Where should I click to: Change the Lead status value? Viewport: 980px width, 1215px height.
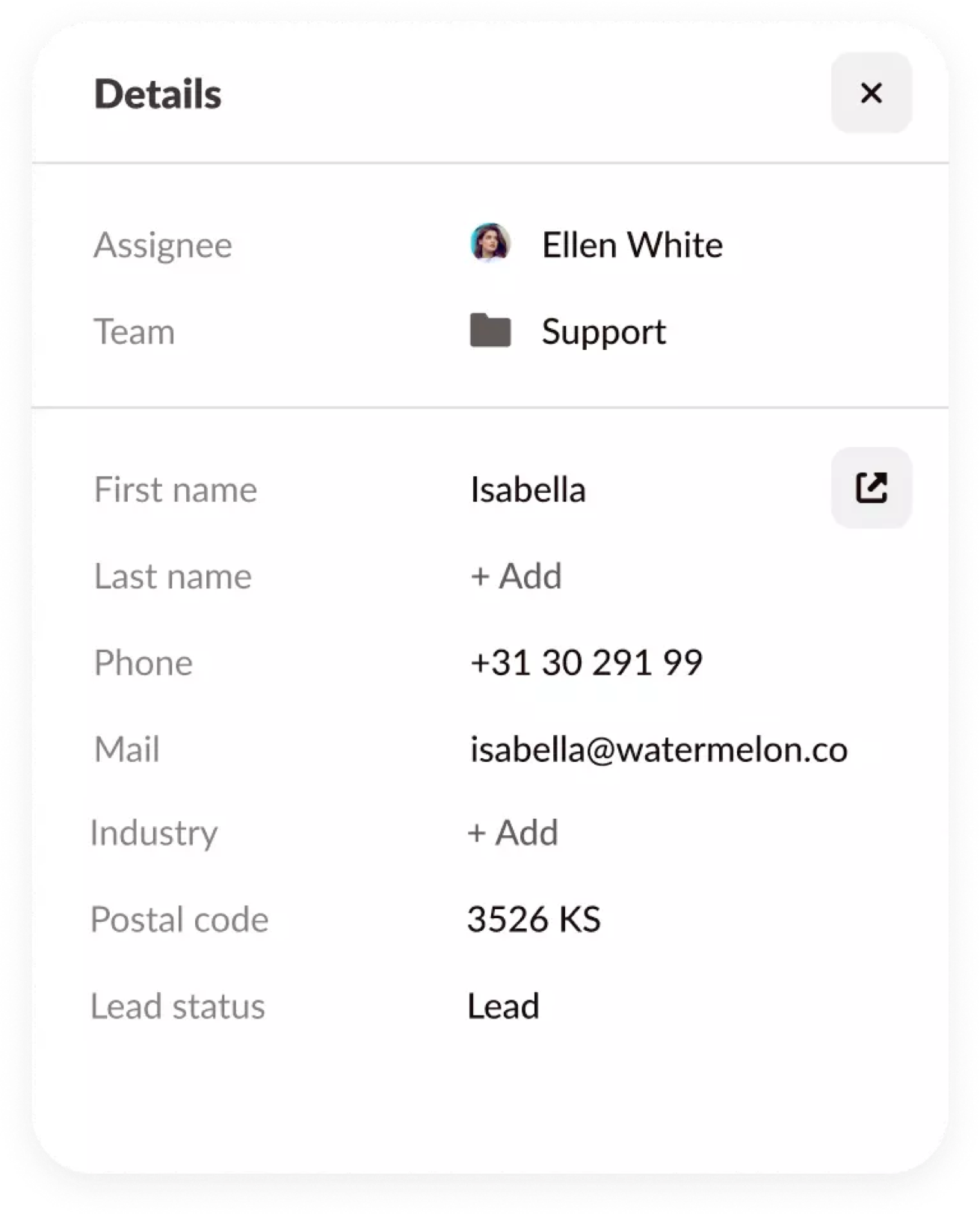[503, 1006]
